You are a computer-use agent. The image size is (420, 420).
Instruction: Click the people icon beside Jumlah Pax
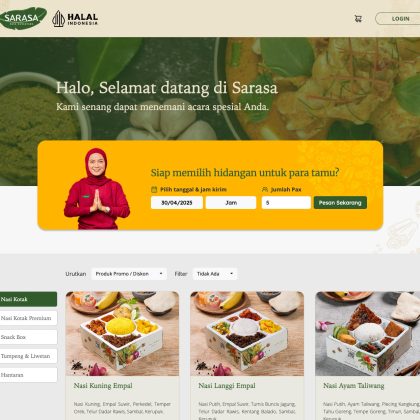tap(265, 189)
